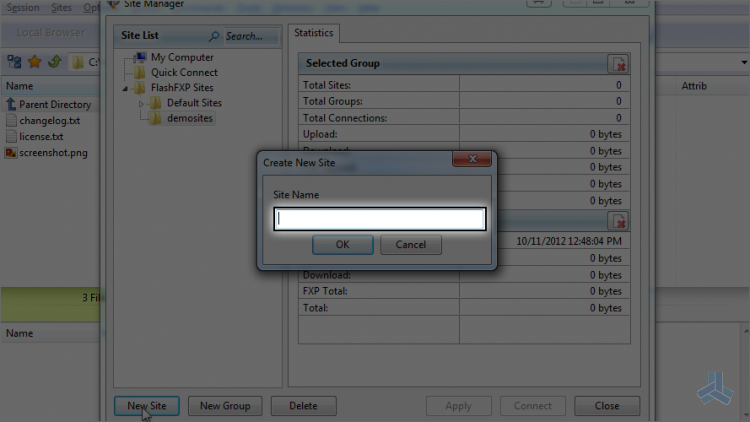
Task: Click the Site List search field
Action: click(x=251, y=36)
